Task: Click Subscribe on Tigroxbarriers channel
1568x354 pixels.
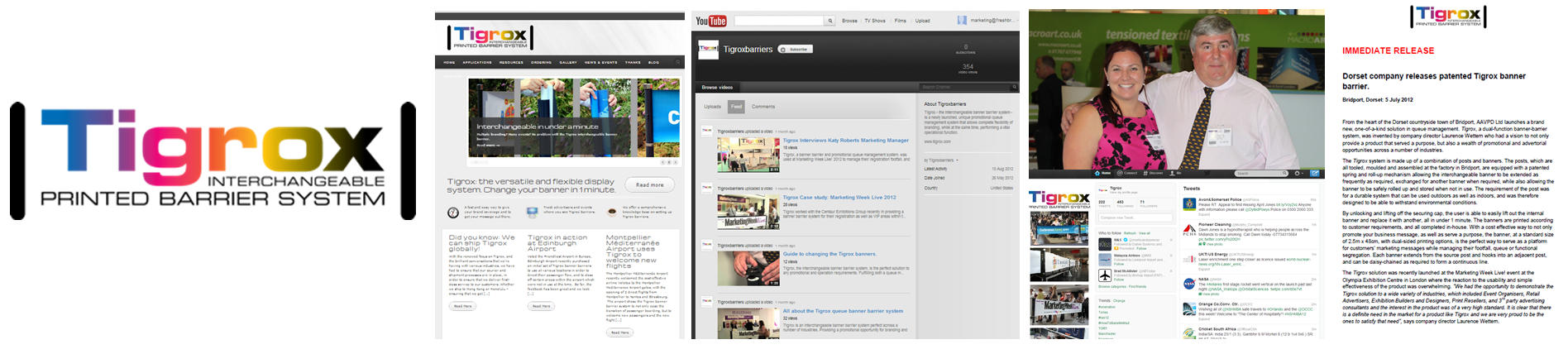Action: pyautogui.click(x=795, y=49)
